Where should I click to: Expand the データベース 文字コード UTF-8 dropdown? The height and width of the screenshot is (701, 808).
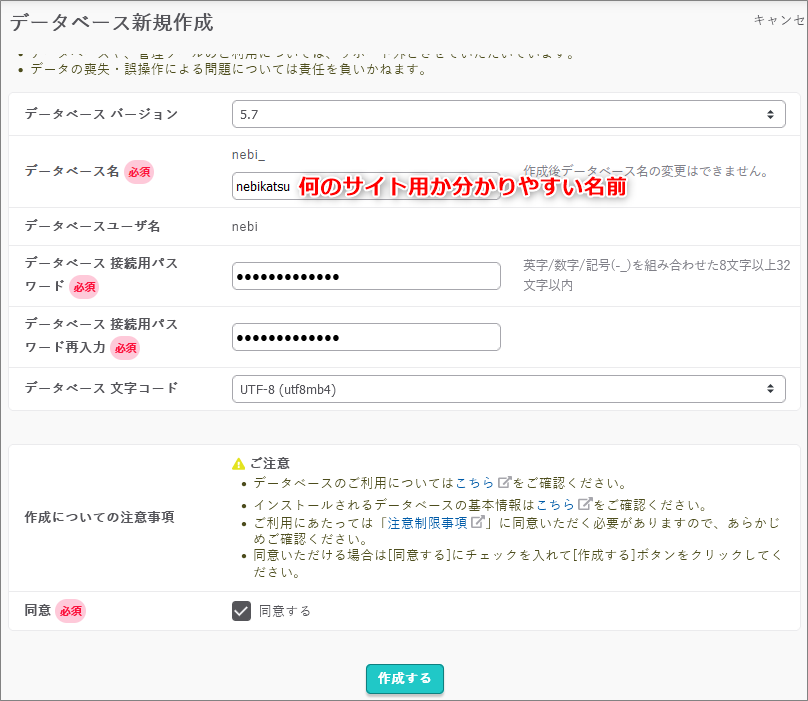[508, 389]
